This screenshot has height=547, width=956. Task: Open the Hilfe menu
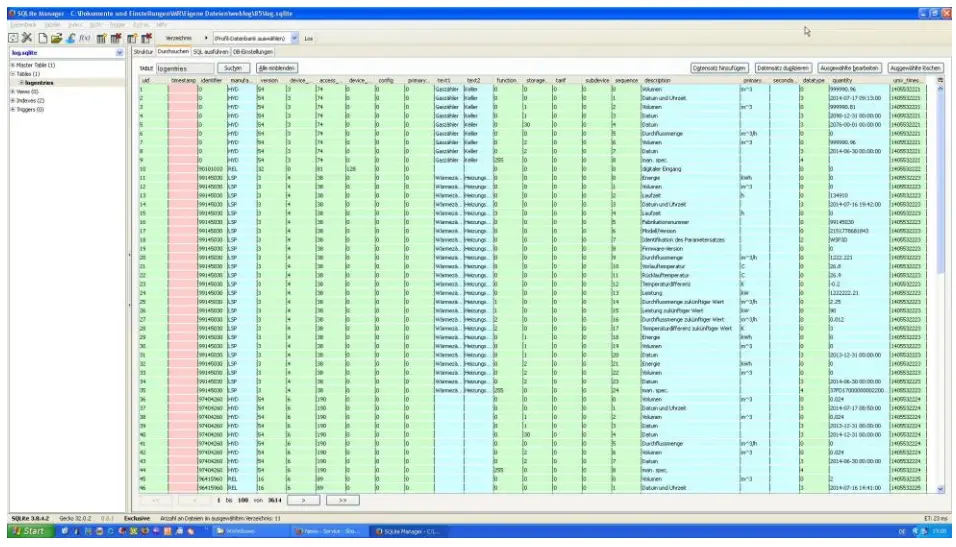162,25
